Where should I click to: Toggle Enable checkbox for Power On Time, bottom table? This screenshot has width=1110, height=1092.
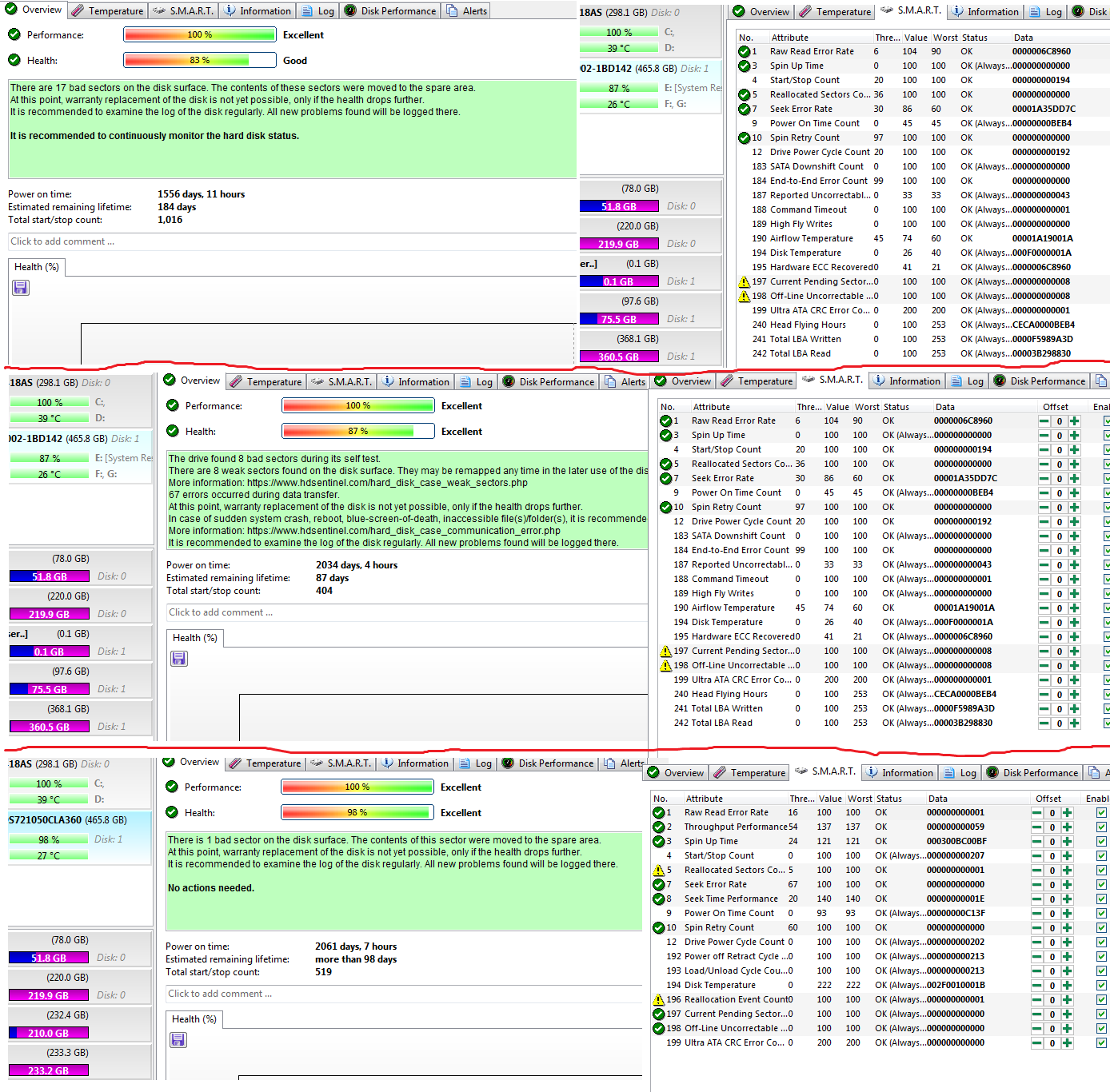(1101, 913)
